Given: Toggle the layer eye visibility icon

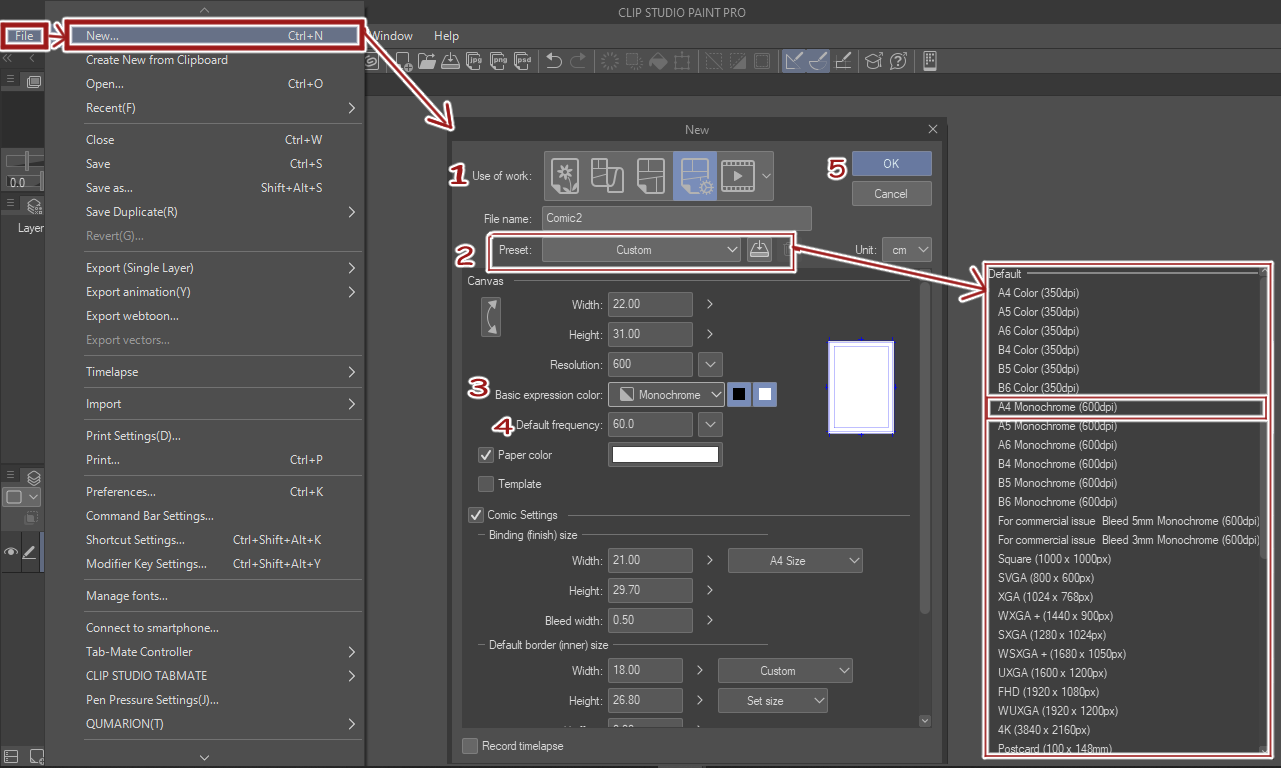Looking at the screenshot, I should pos(11,552).
